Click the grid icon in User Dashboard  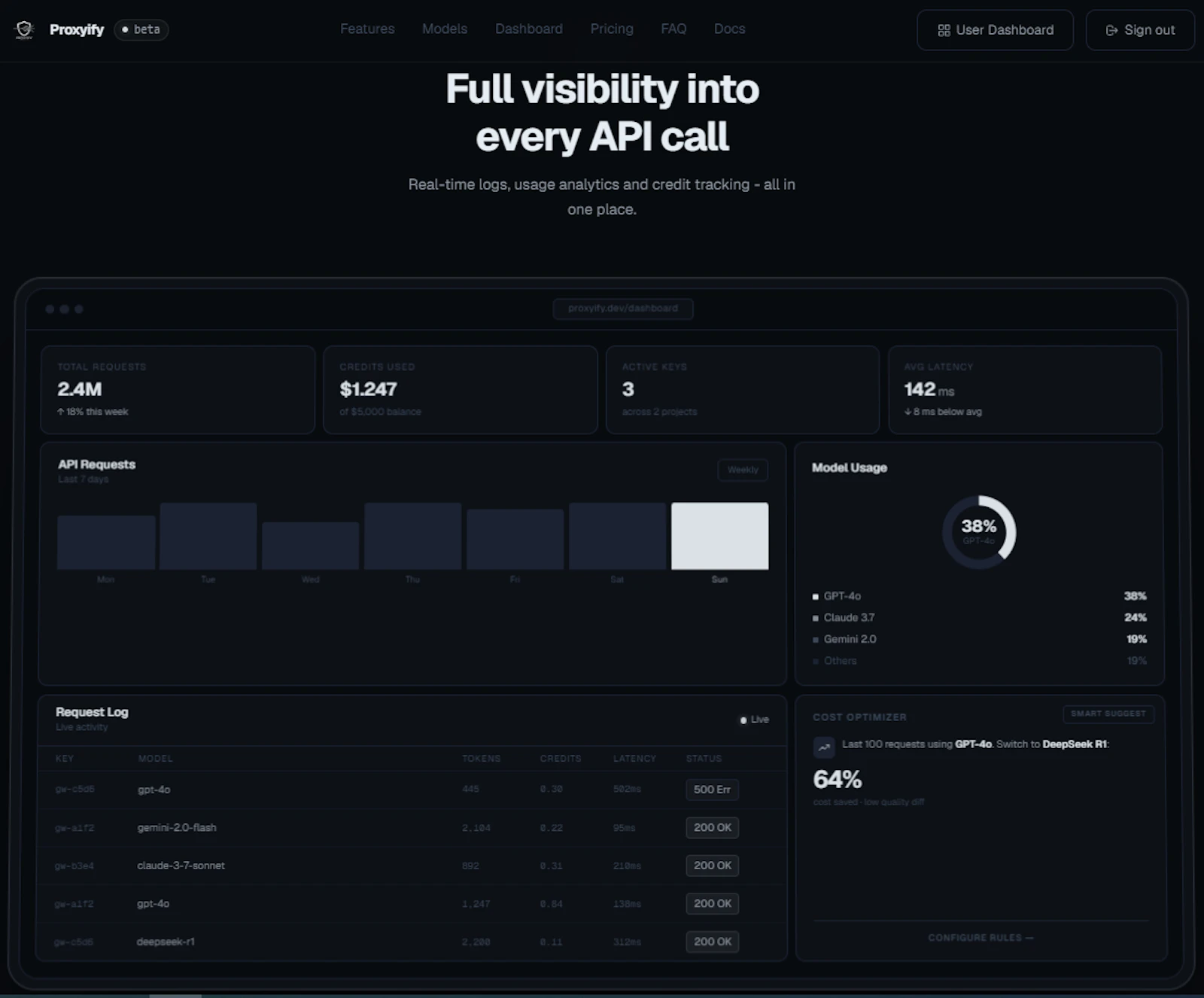[944, 30]
